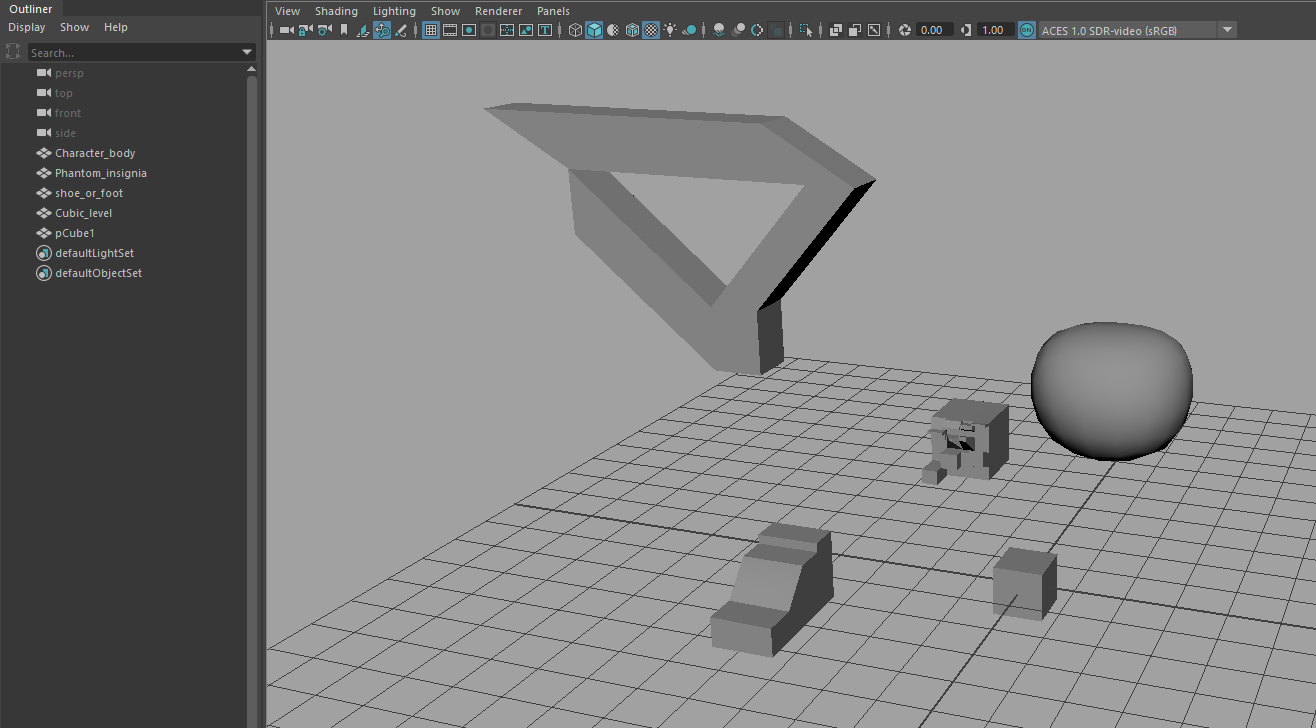Open the viewport Shading menu
1316x728 pixels.
(x=336, y=11)
